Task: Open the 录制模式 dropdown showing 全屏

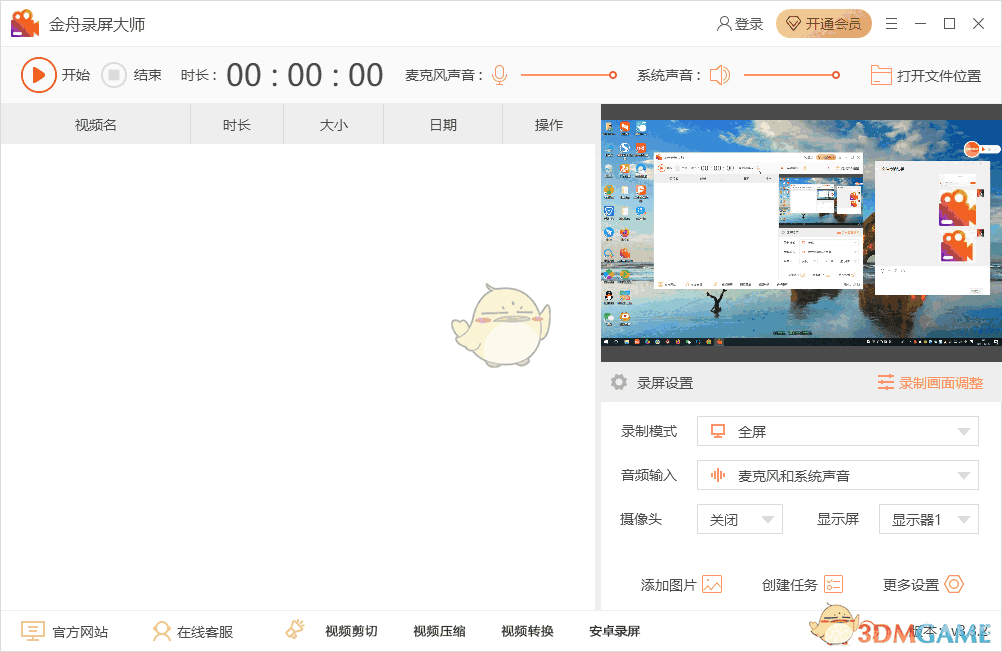Action: 837,431
